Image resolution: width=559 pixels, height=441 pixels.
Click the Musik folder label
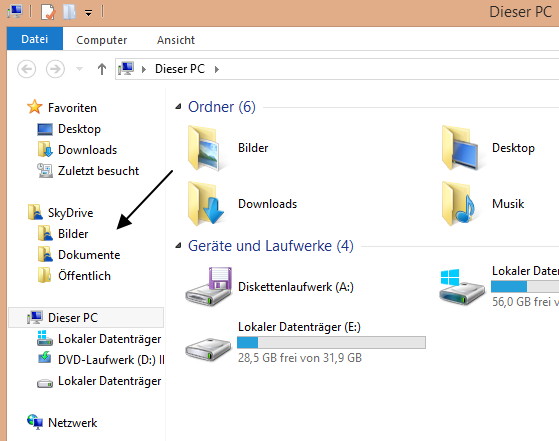coord(508,204)
